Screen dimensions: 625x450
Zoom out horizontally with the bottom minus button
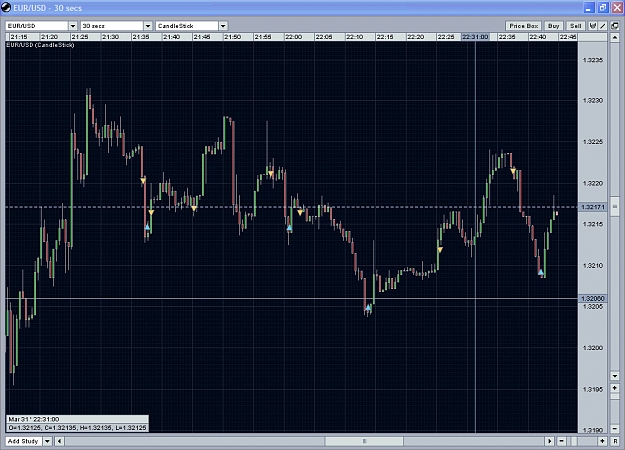[x=561, y=441]
